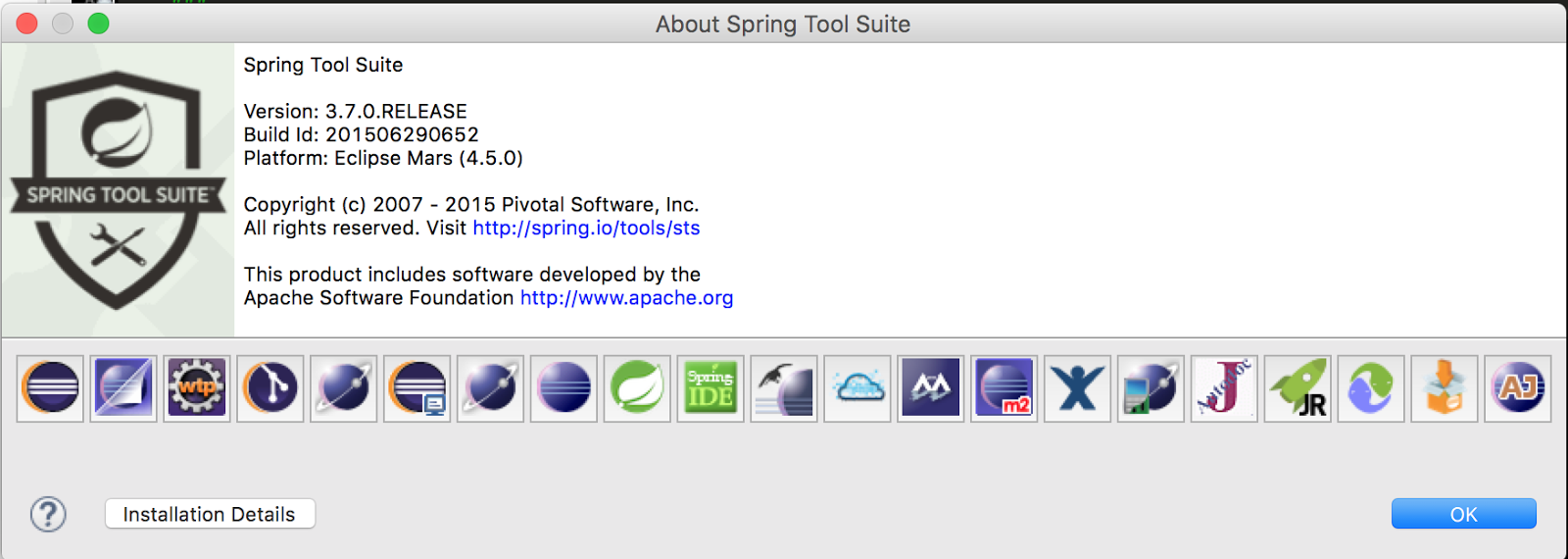Click the mobile device Eclipse plugin icon
Image resolution: width=1568 pixels, height=559 pixels.
[1151, 388]
